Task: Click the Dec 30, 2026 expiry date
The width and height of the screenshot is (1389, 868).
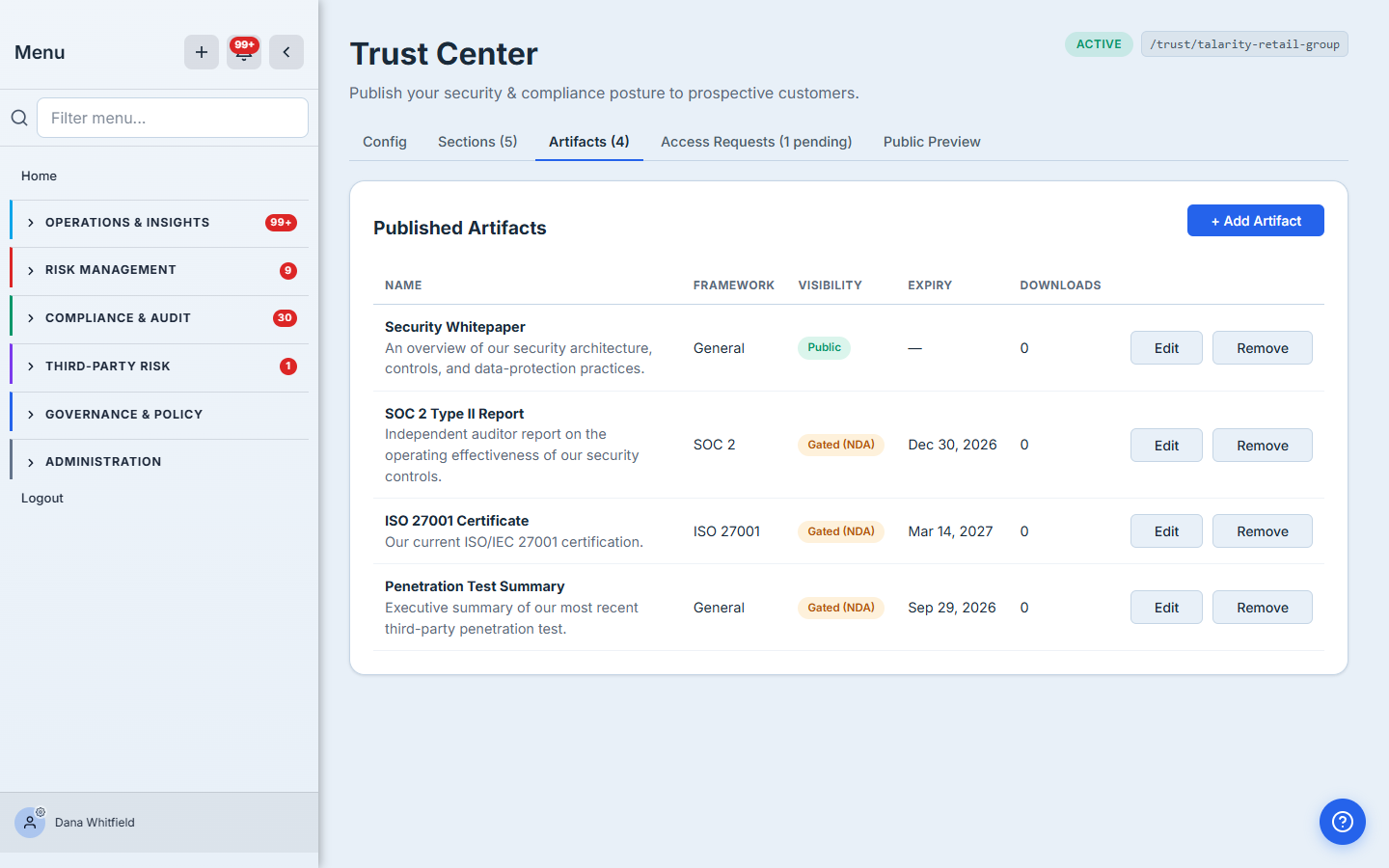Action: point(952,445)
